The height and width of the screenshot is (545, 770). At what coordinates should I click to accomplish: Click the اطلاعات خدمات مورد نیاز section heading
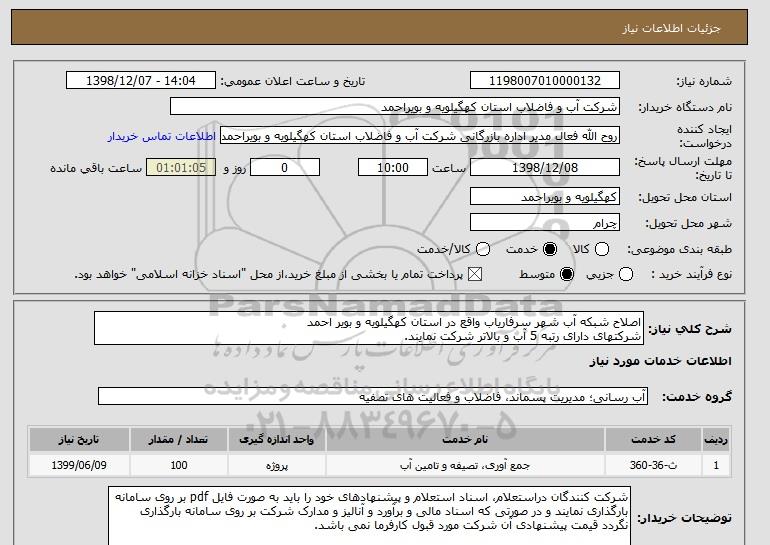(x=660, y=361)
